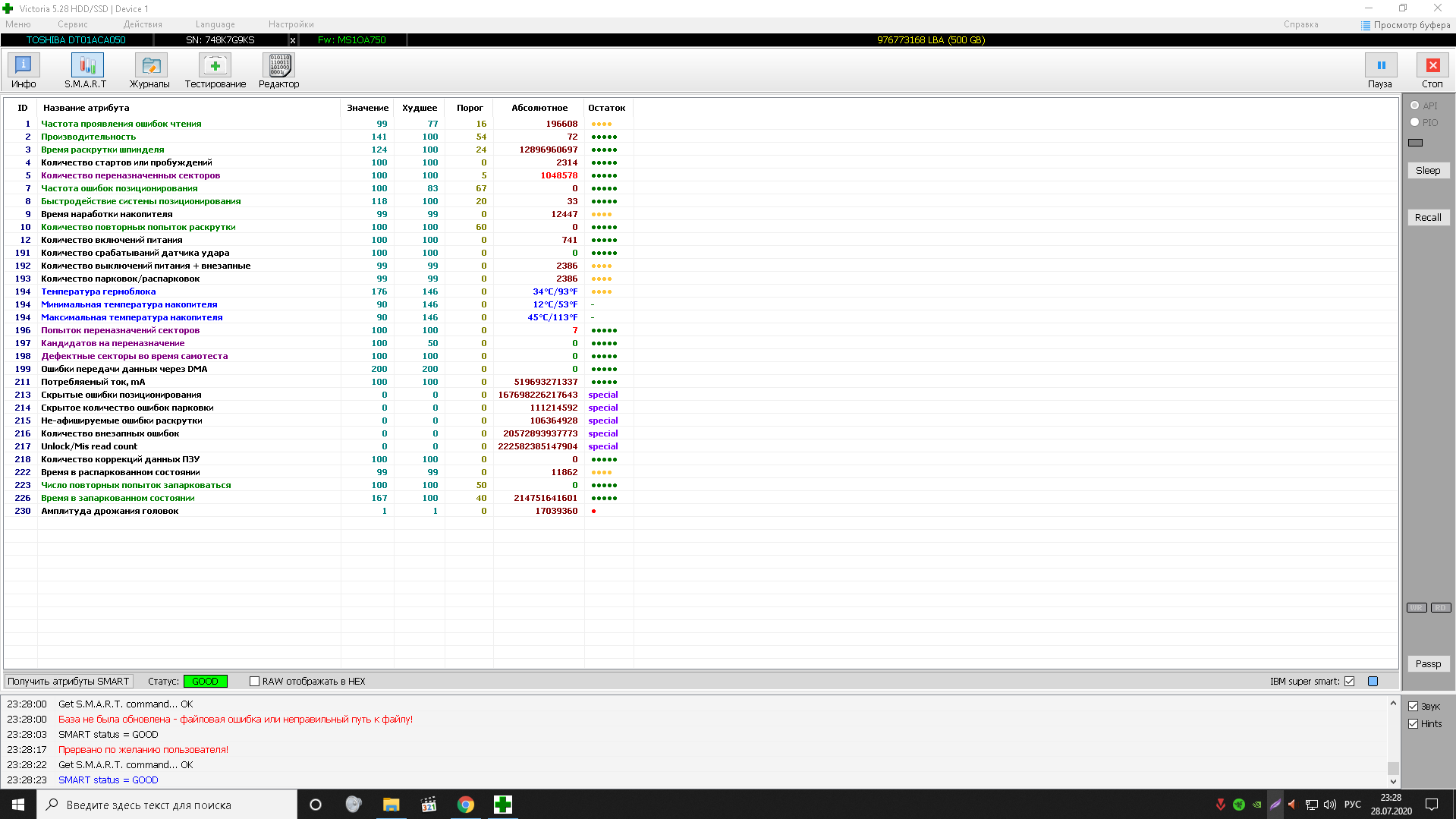
Task: Click the log panel down scroll arrow
Action: point(1393,781)
